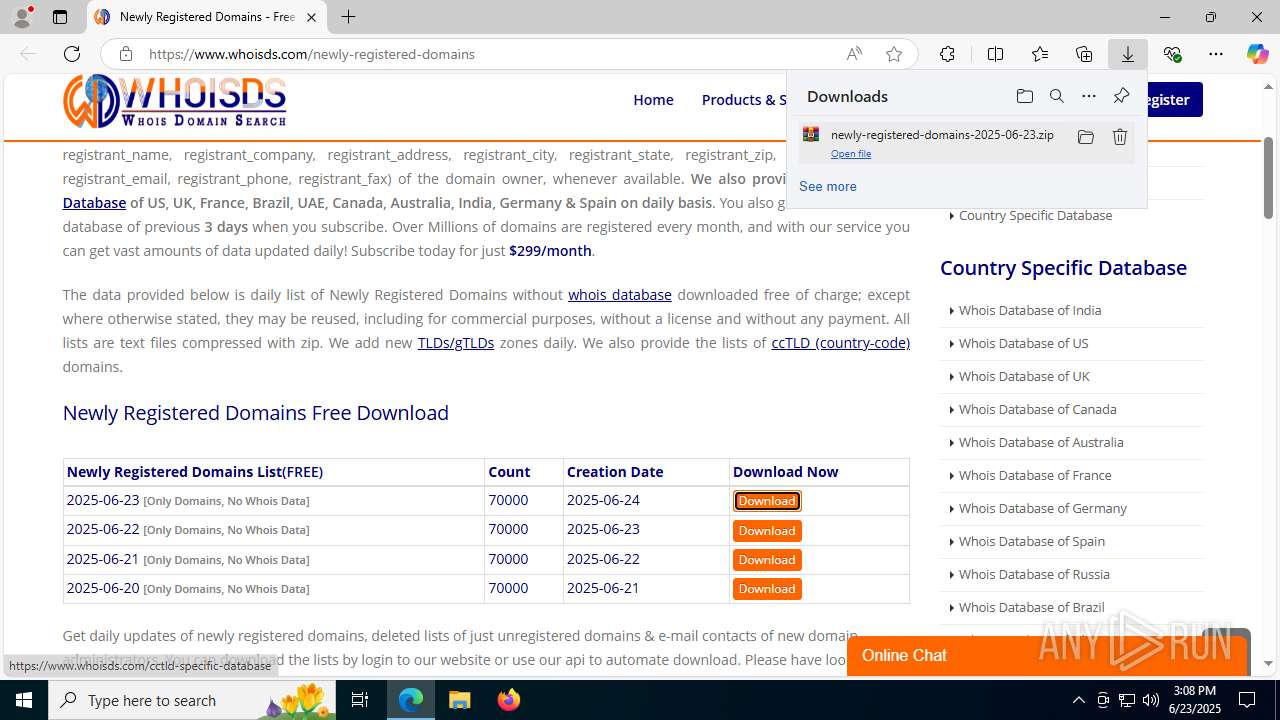Click the WhoisDS logo
The image size is (1280, 720).
[x=175, y=100]
